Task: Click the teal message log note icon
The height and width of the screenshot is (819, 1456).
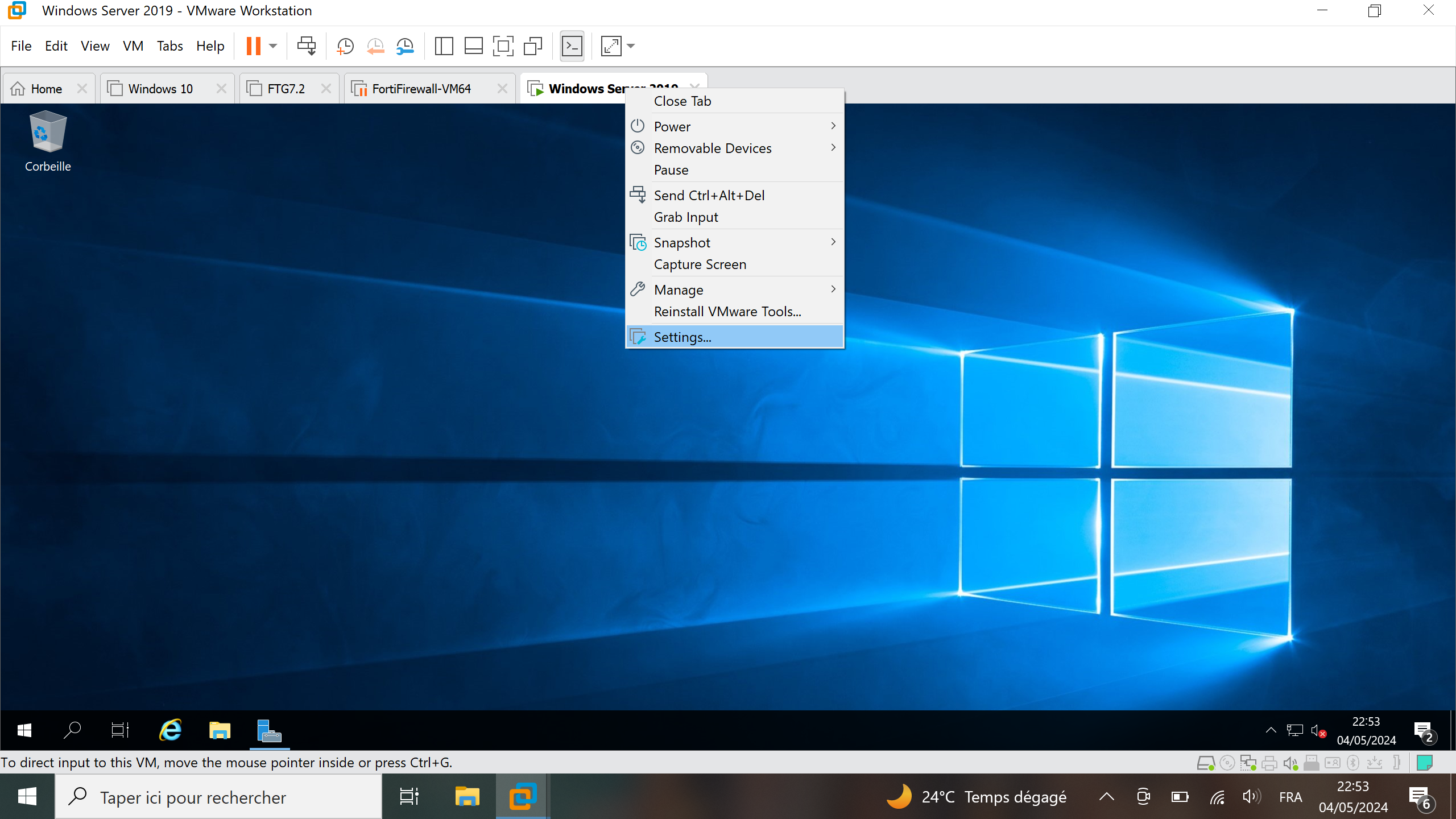Action: point(1424,763)
